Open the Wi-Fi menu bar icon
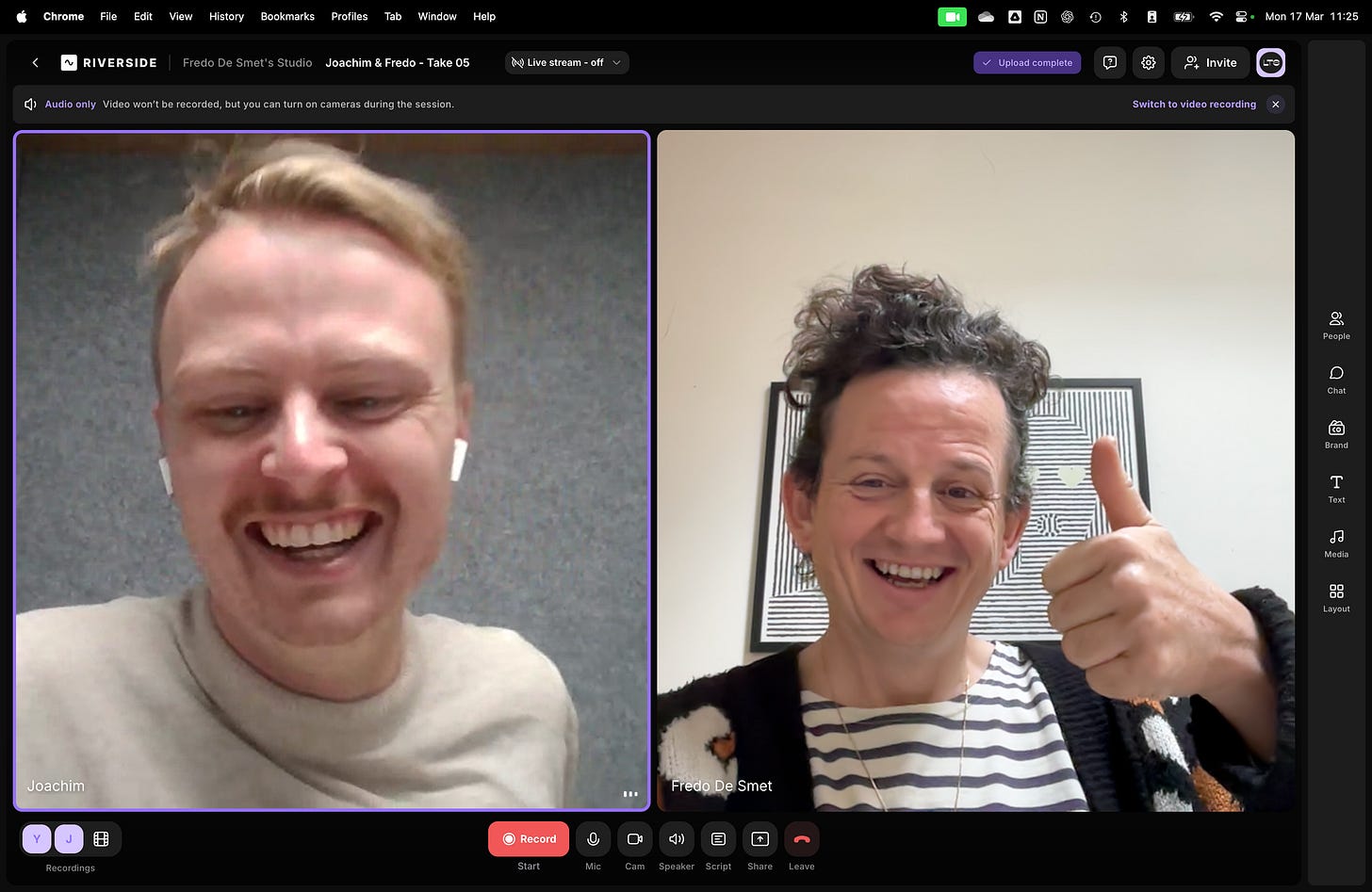This screenshot has height=892, width=1372. pyautogui.click(x=1217, y=16)
